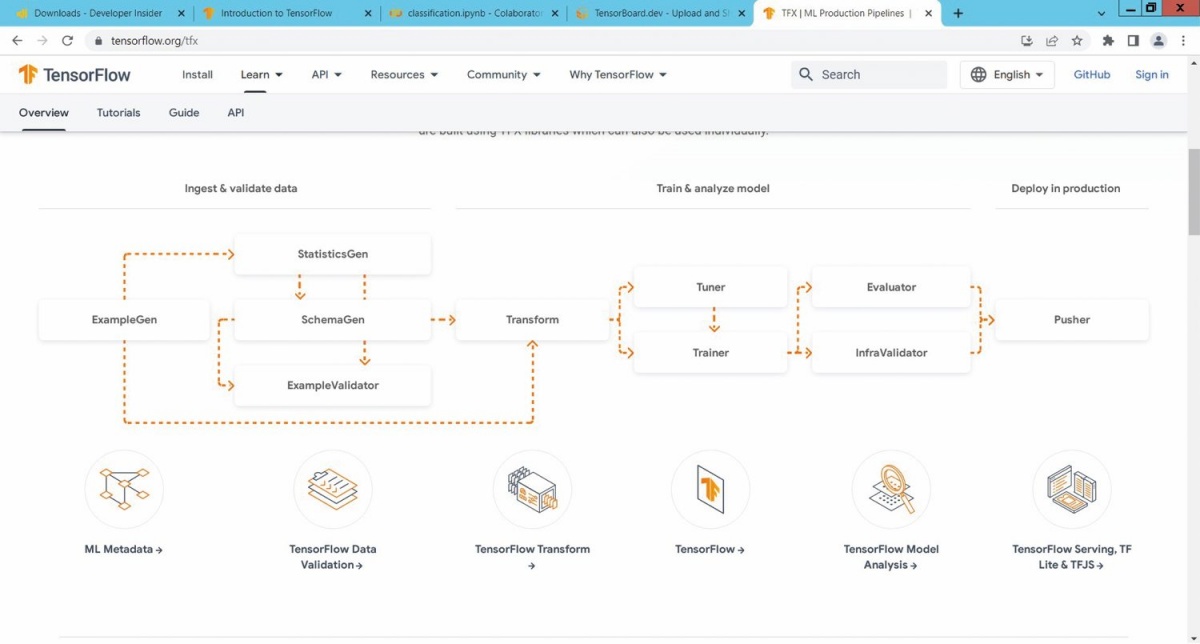Select the API sub-navigation tab
This screenshot has height=644, width=1200.
(235, 113)
